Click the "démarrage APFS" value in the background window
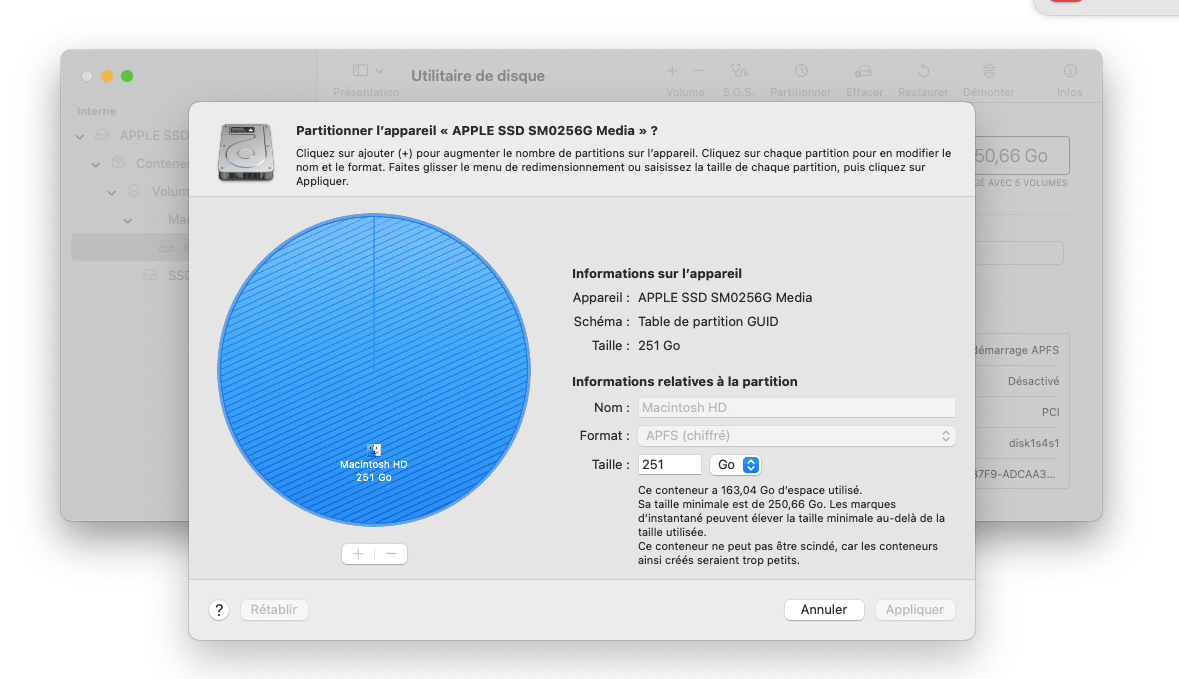This screenshot has width=1179, height=679. tap(1017, 350)
